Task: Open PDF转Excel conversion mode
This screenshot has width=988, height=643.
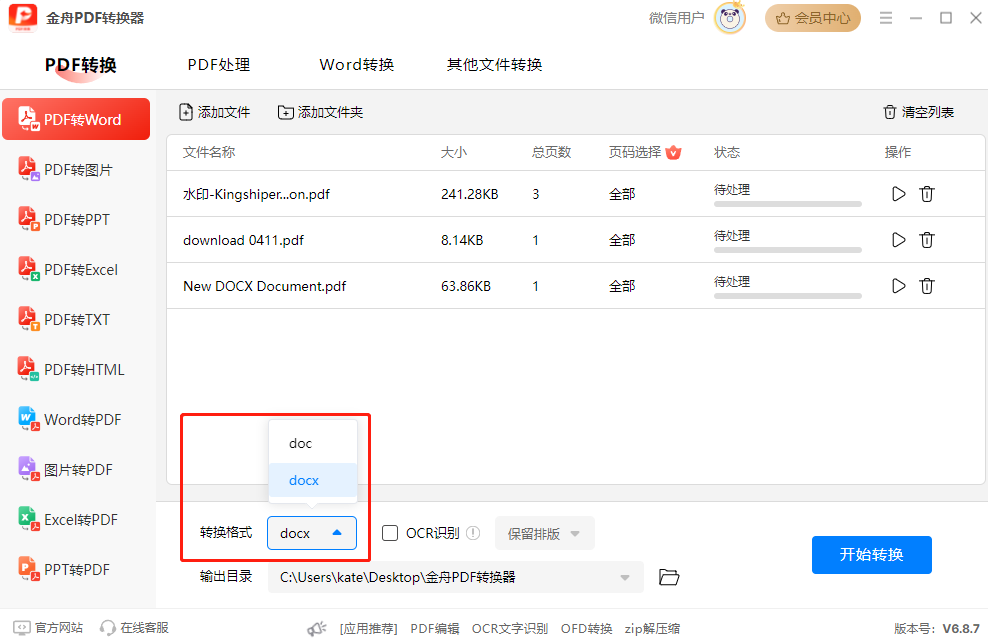Action: 76,270
